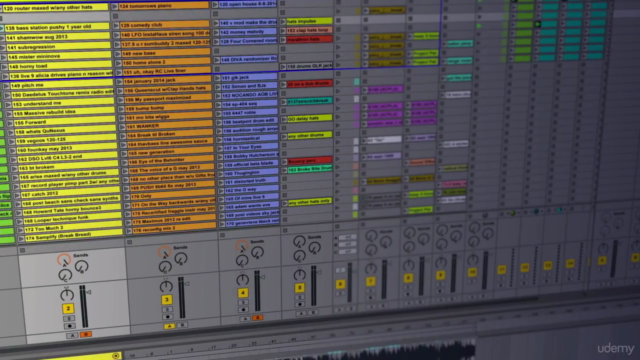Click the track 4 volume fader
This screenshot has height=360, width=640.
point(257,291)
